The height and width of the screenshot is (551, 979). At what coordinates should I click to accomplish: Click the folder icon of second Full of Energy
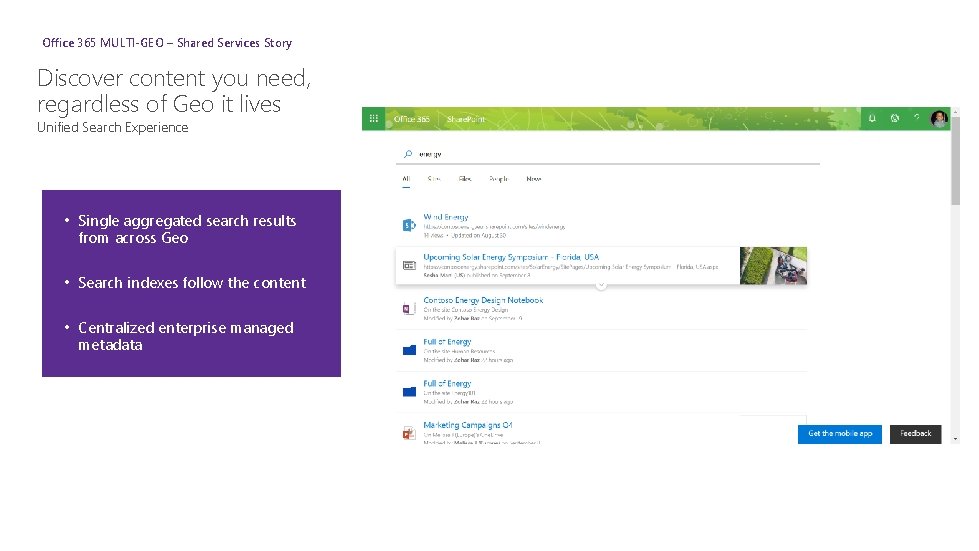(409, 392)
